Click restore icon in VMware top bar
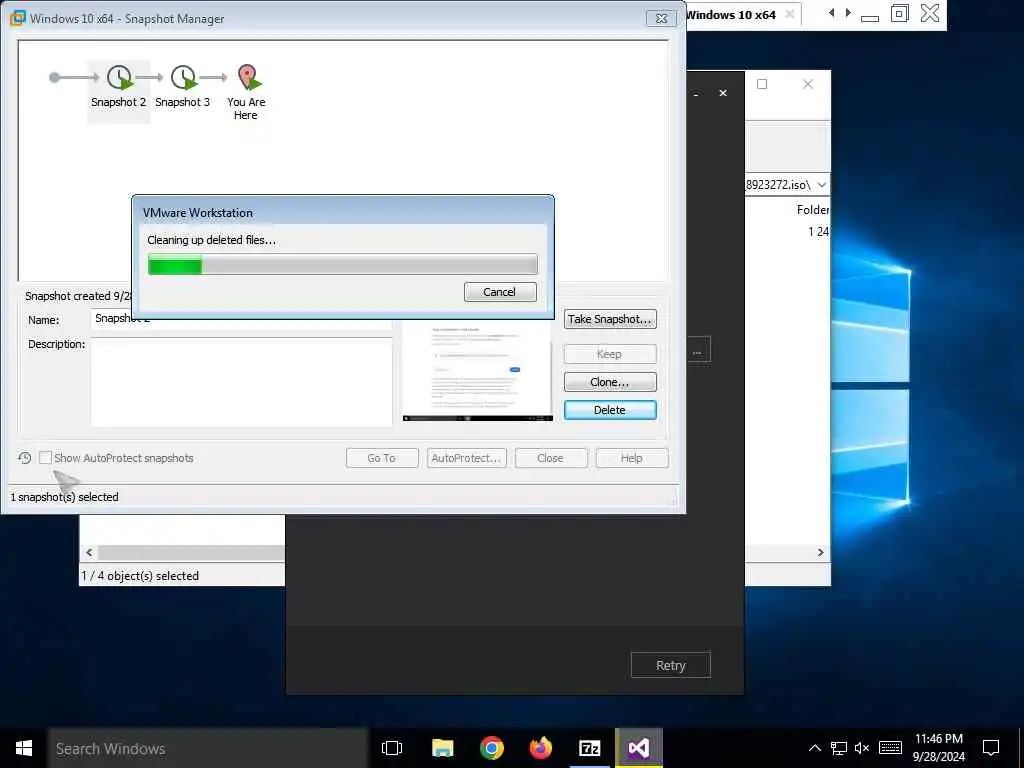 (x=899, y=13)
